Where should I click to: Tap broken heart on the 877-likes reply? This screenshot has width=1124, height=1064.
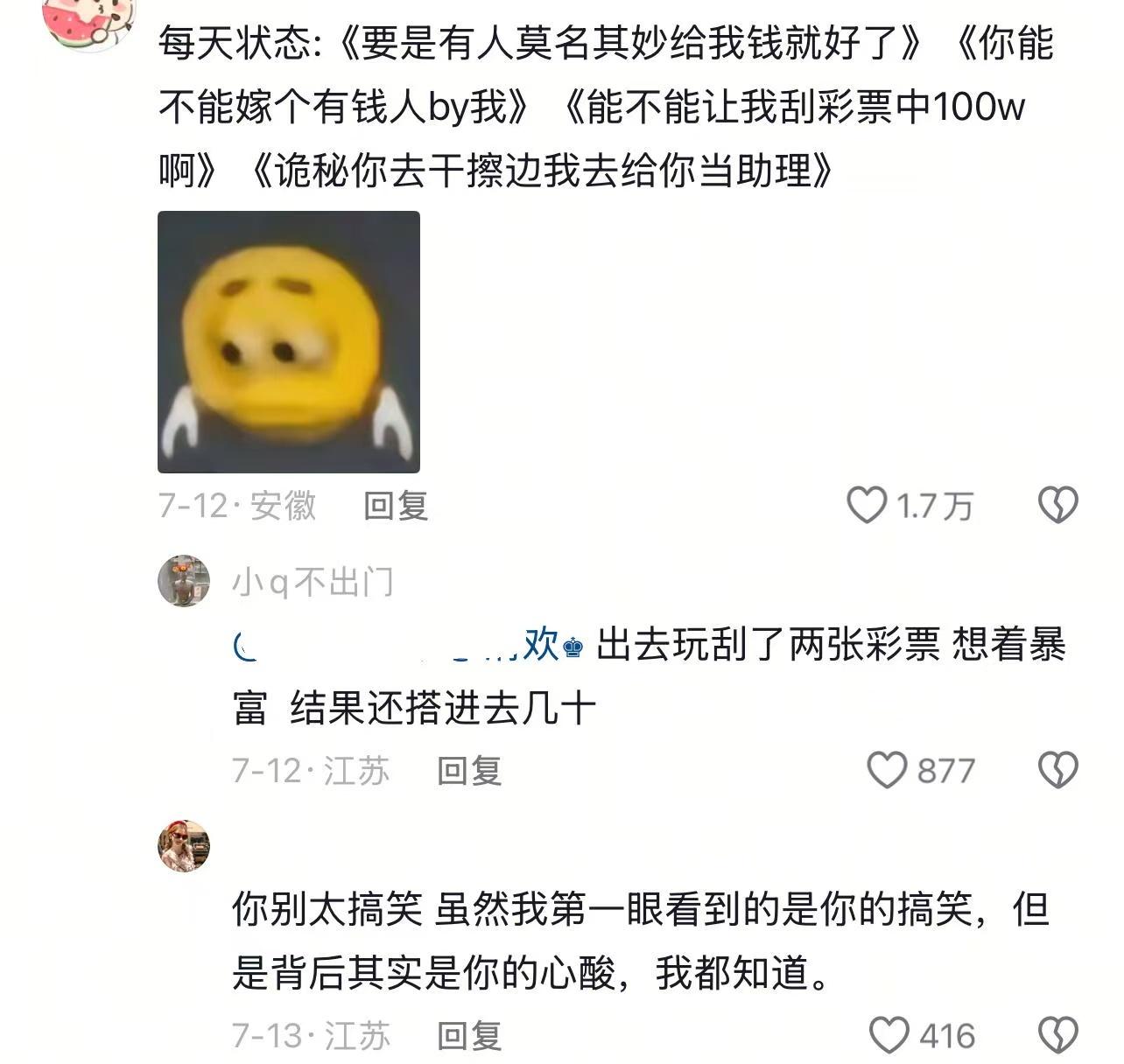click(x=1057, y=770)
